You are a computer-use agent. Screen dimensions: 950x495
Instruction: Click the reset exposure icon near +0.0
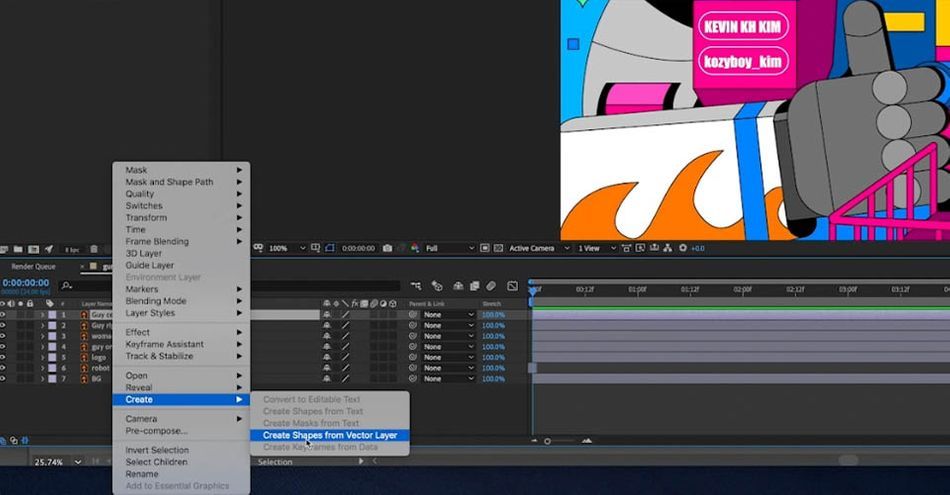(683, 248)
